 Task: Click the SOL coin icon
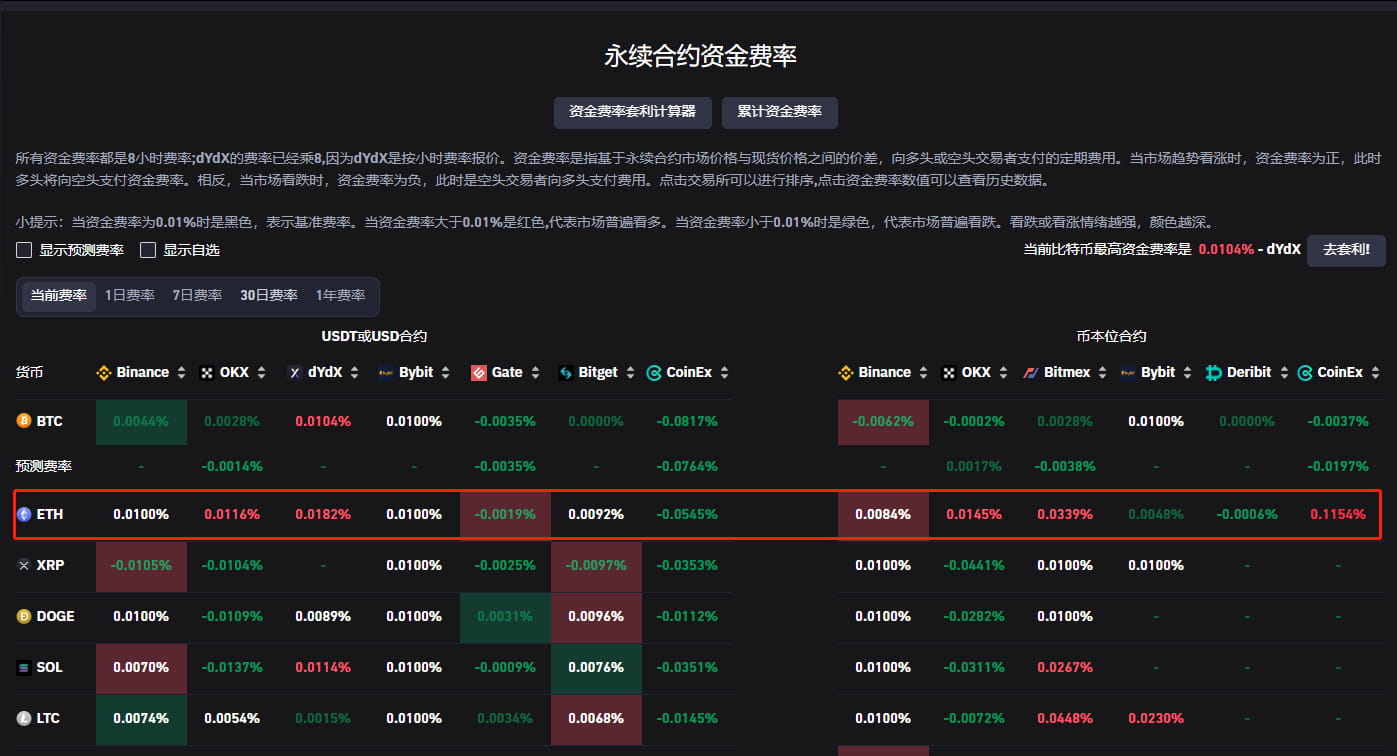(24, 668)
